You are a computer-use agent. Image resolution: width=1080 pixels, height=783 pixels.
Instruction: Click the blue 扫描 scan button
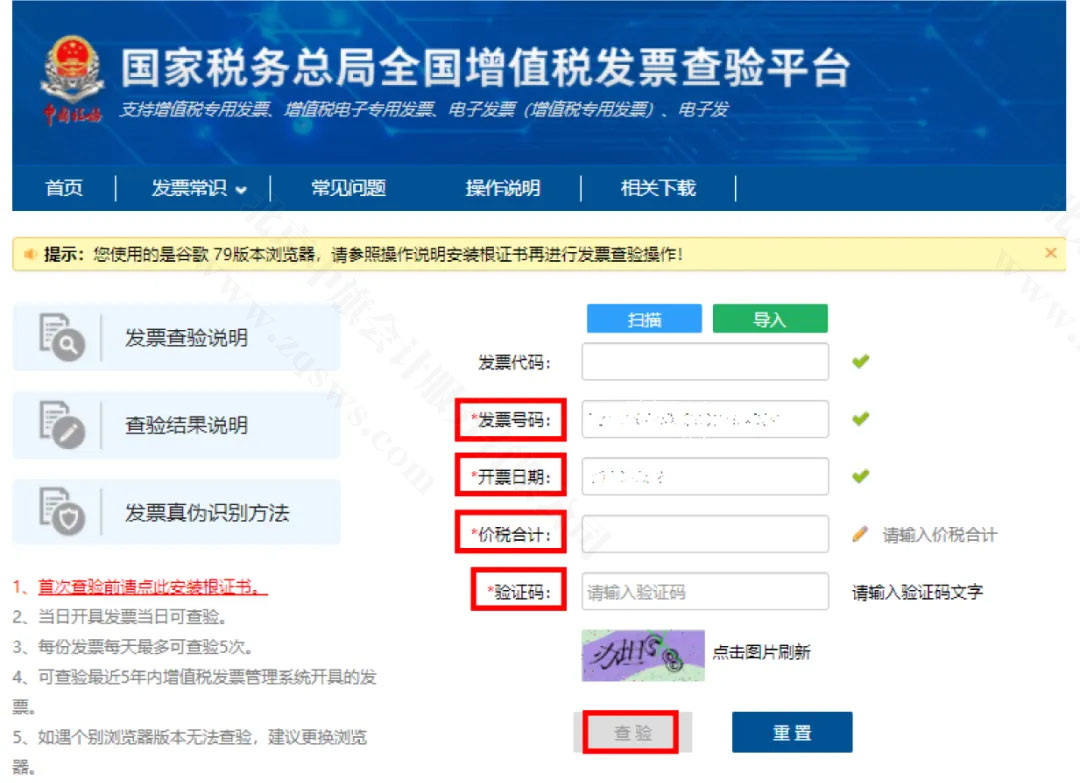(x=644, y=317)
